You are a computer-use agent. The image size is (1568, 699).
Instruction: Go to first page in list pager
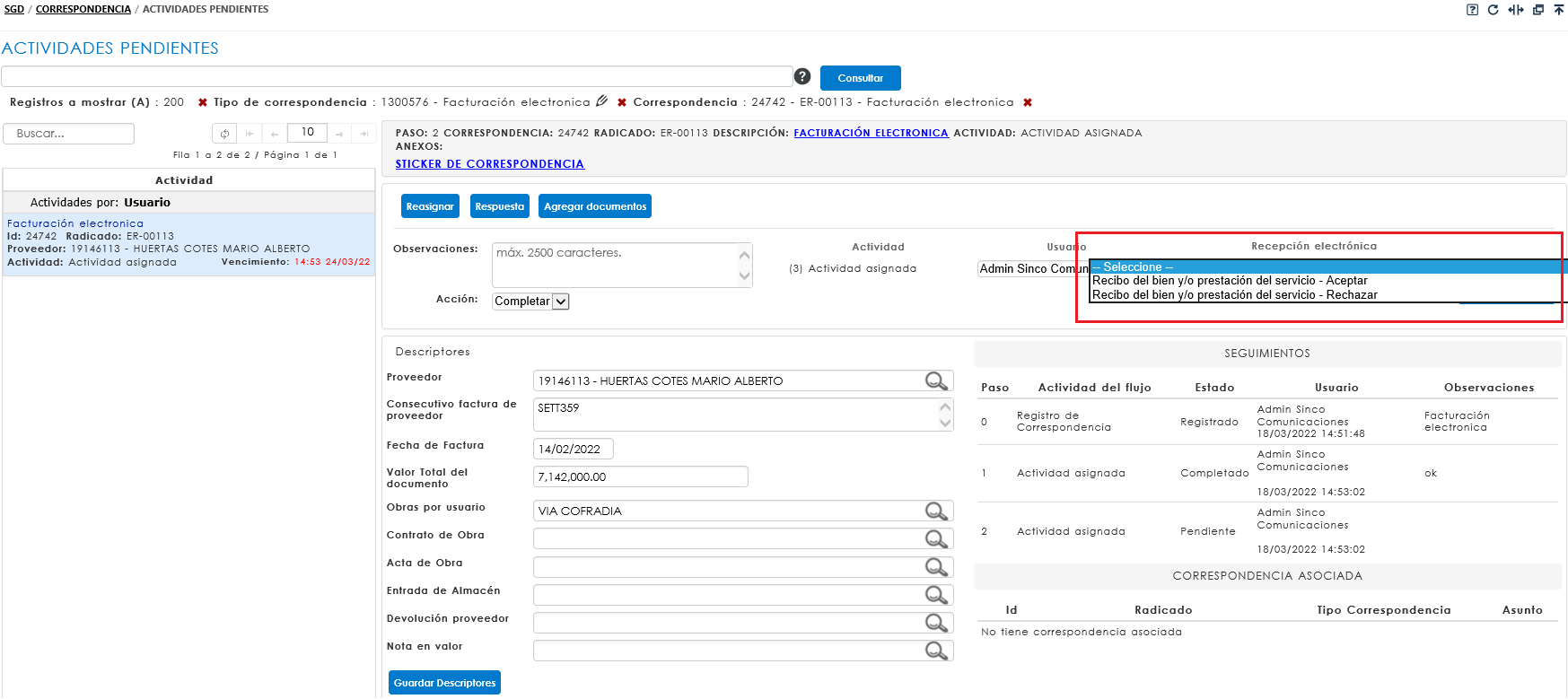(x=250, y=134)
